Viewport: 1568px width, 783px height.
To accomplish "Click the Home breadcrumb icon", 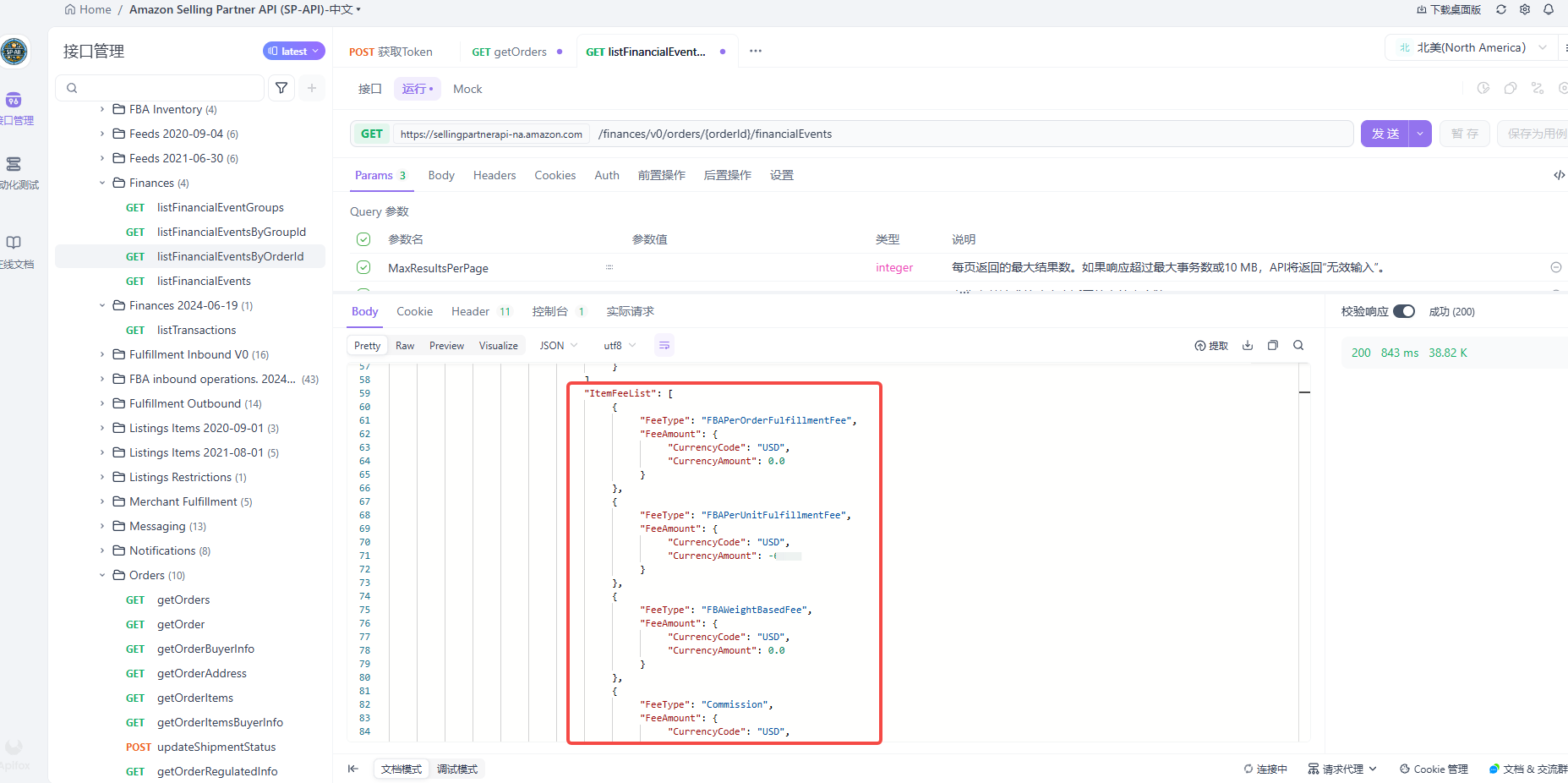I will point(70,9).
